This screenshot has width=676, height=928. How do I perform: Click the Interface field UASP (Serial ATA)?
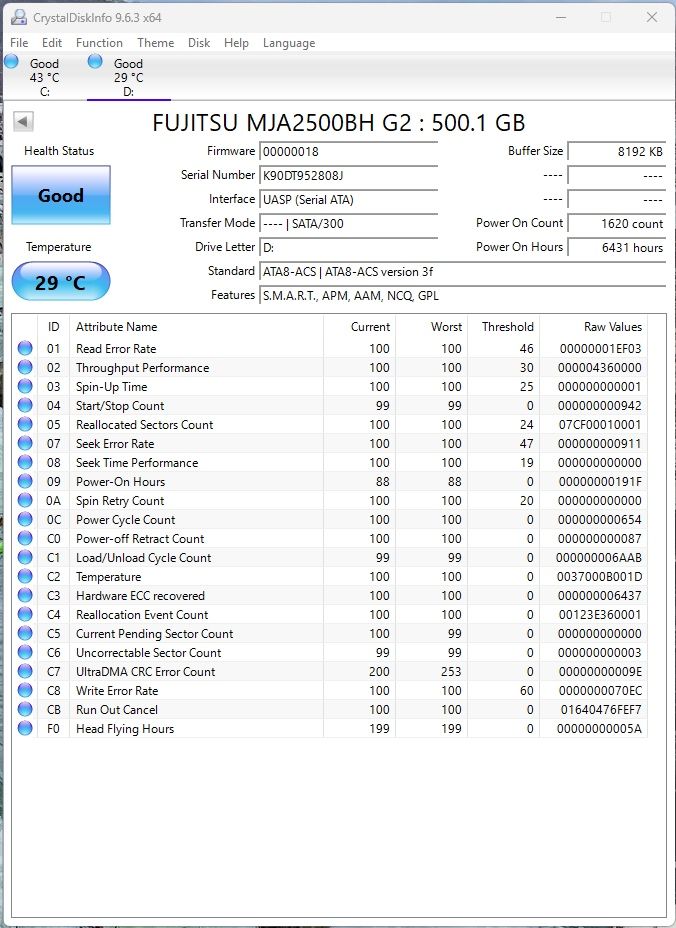(348, 199)
